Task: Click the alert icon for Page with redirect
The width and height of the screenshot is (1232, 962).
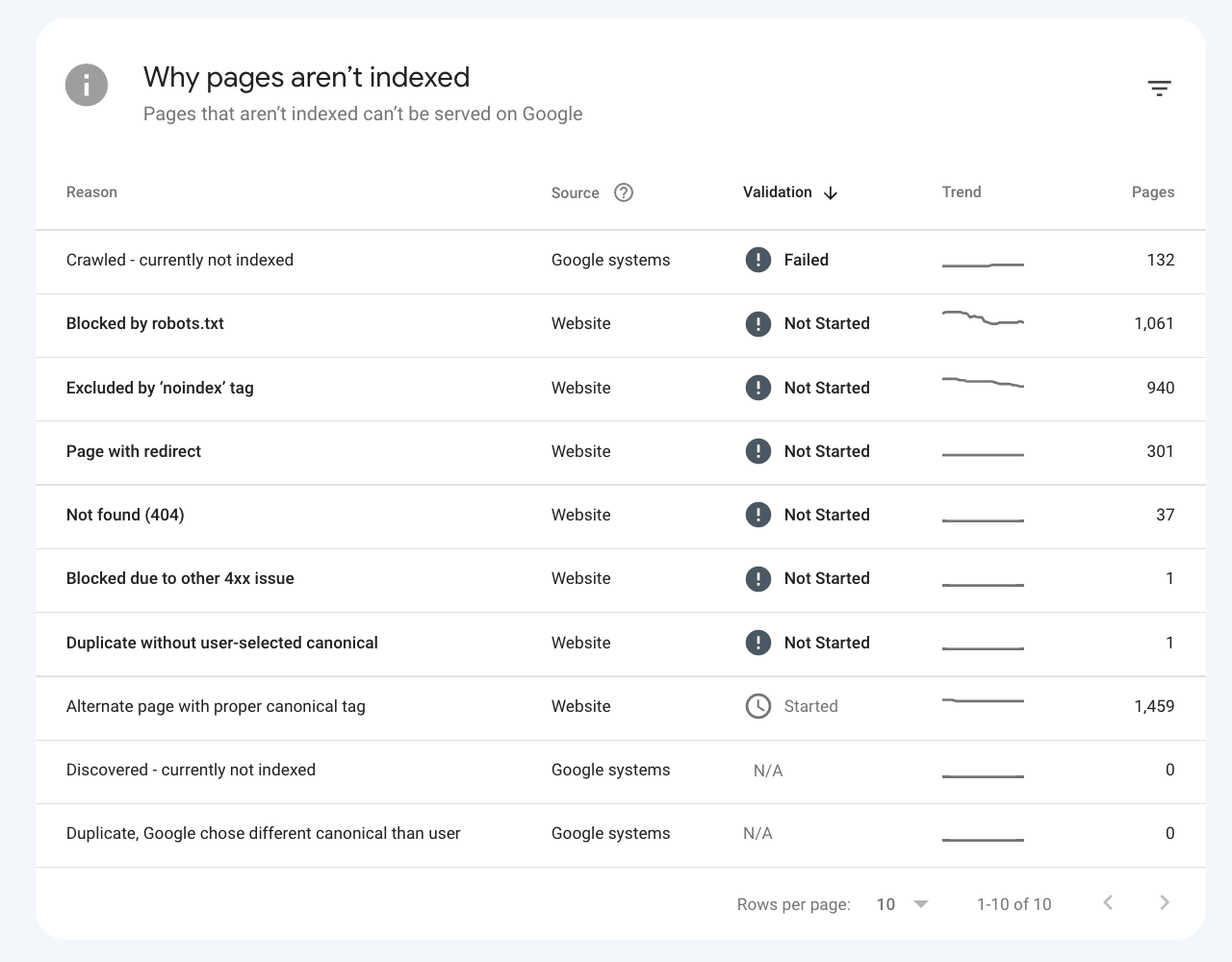Action: [x=758, y=451]
